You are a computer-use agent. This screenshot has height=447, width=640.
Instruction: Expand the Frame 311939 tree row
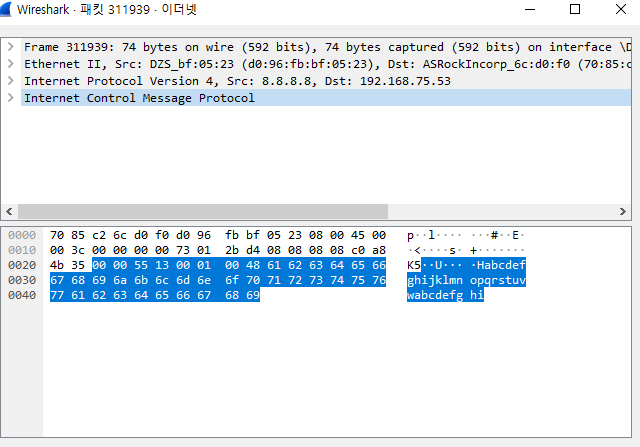(11, 47)
